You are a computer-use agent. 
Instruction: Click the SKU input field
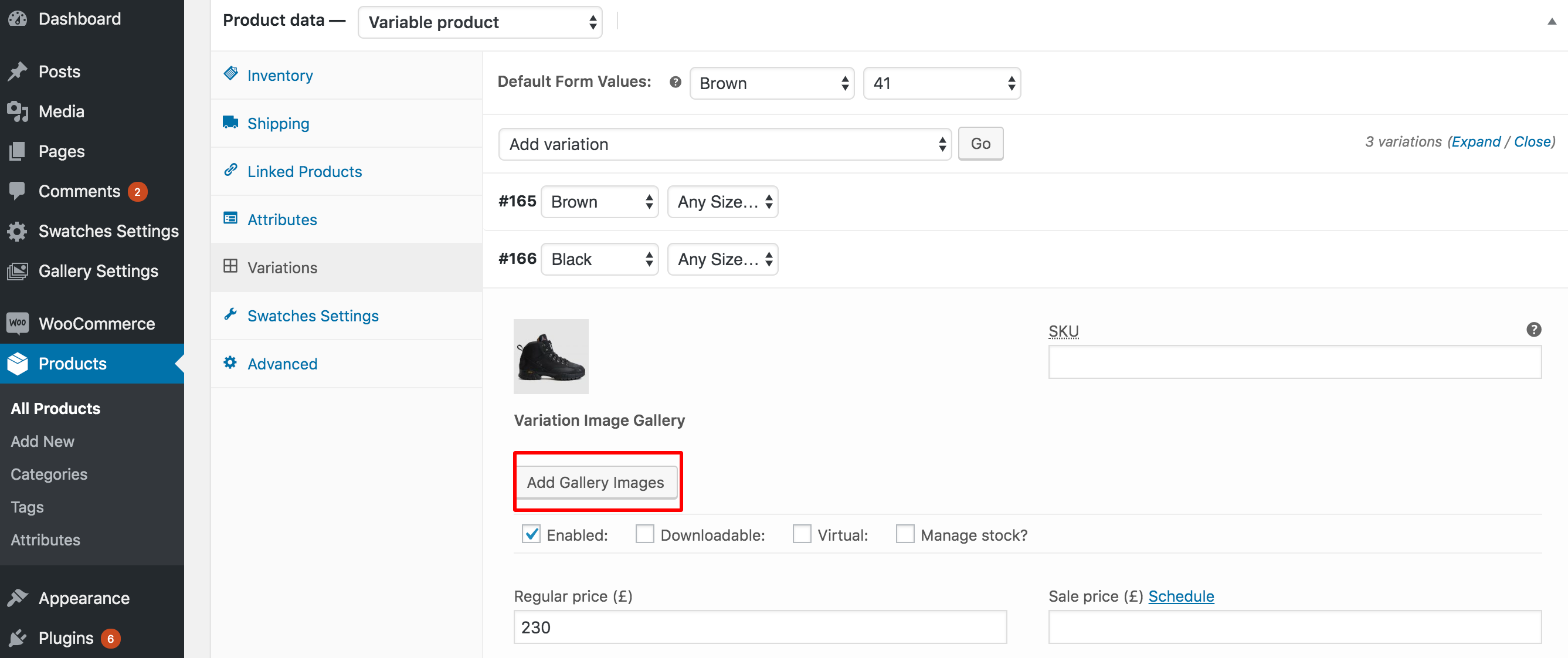1295,362
